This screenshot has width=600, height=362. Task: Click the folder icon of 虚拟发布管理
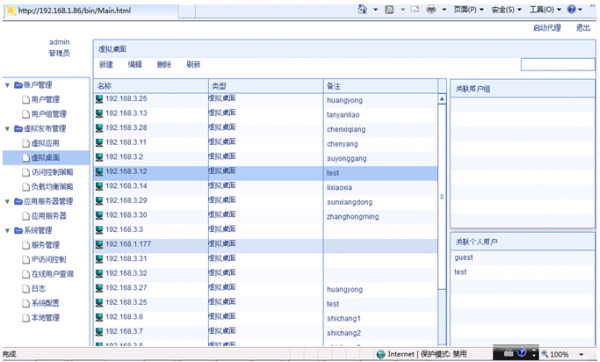pyautogui.click(x=18, y=129)
